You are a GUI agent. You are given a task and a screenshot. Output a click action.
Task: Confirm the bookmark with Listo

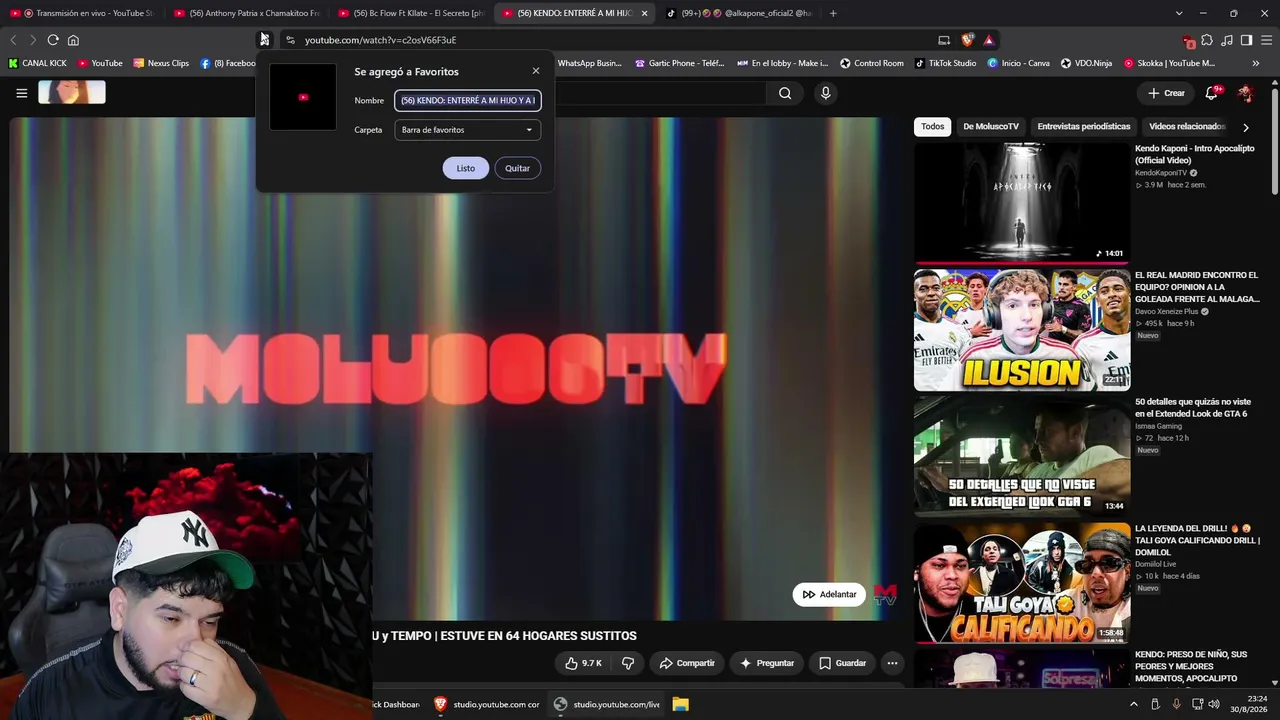(x=466, y=168)
